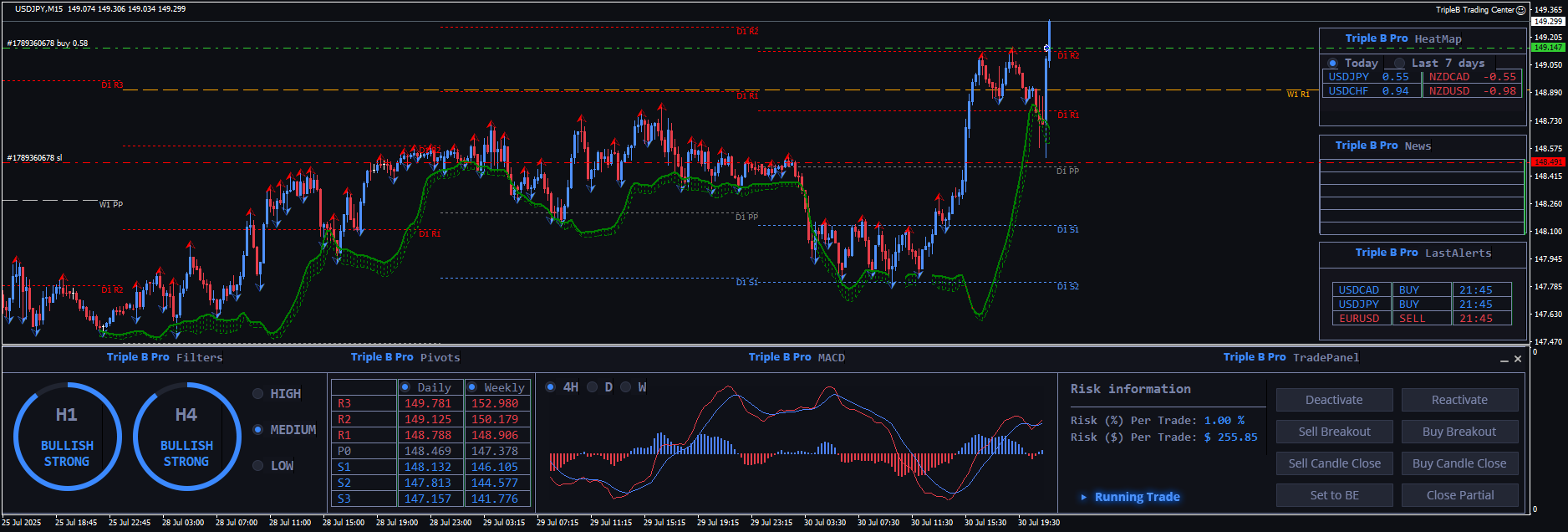Viewport: 1568px width, 532px height.
Task: Toggle the Daily pivots option
Action: click(x=405, y=387)
